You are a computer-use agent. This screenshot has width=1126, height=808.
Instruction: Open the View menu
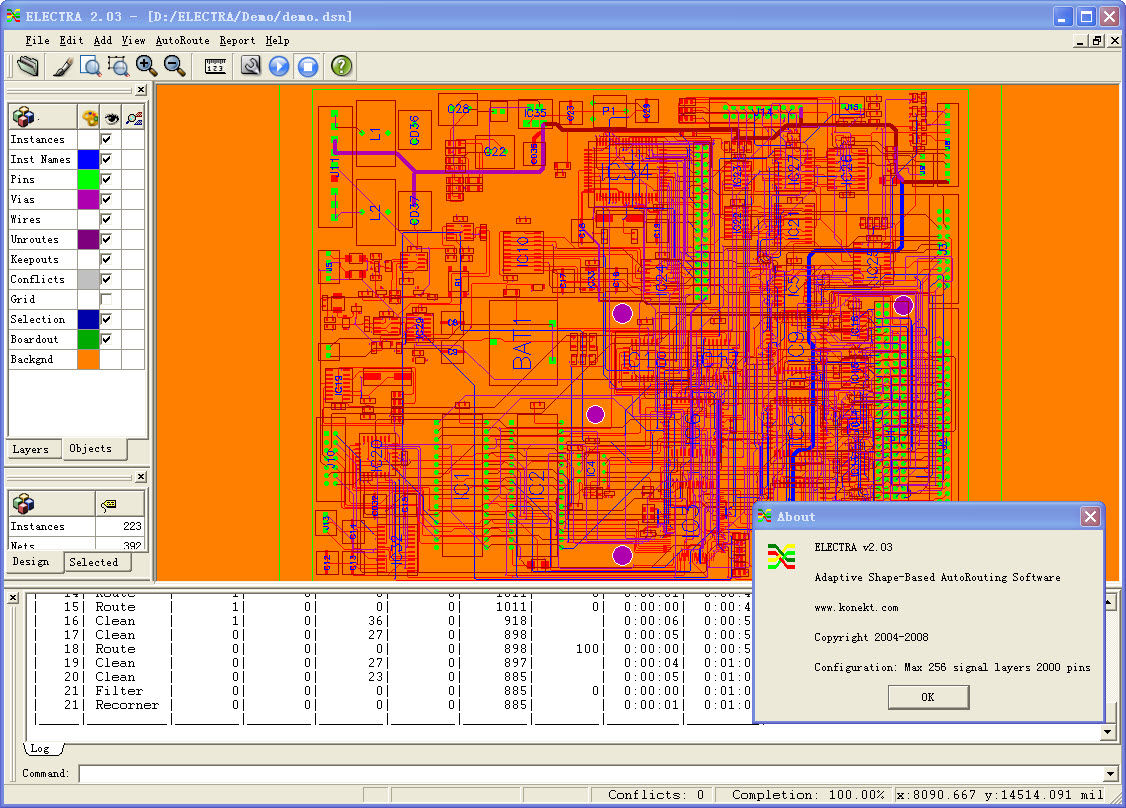133,41
